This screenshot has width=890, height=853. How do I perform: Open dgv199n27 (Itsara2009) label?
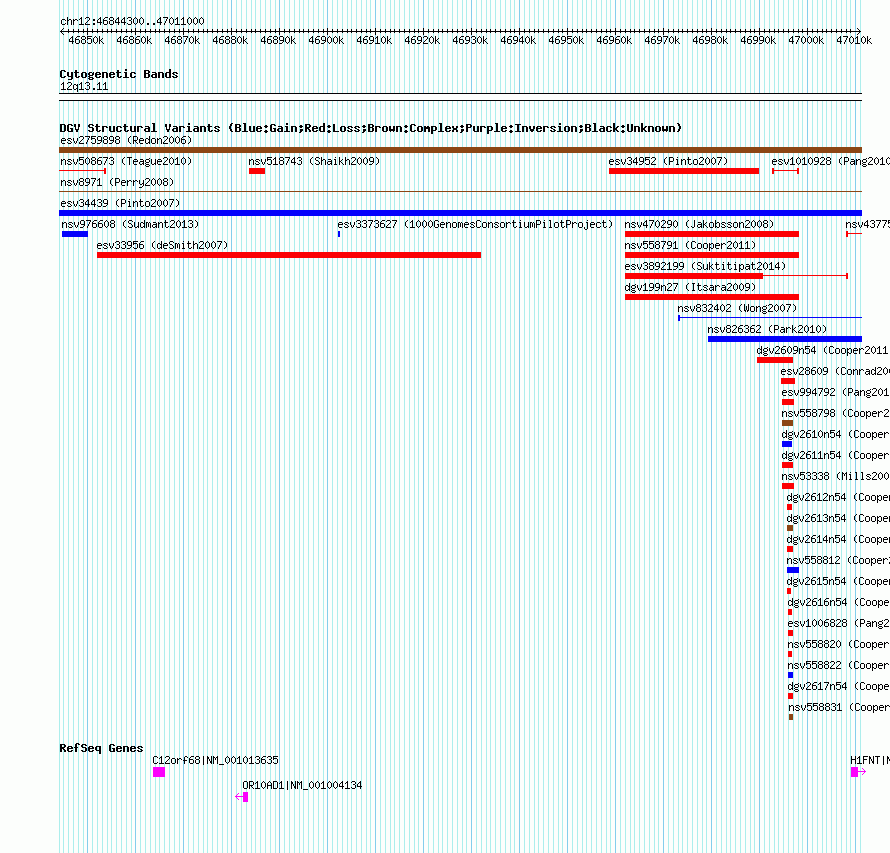pos(690,287)
